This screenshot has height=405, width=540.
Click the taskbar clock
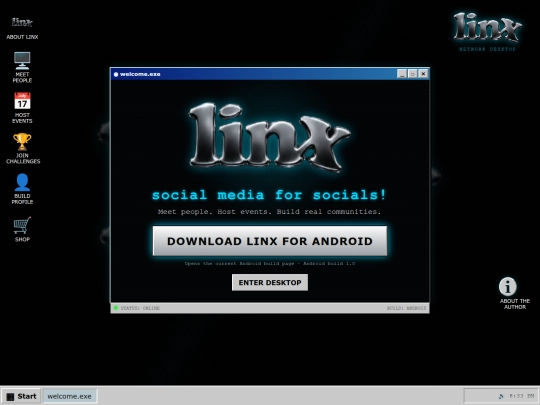[522, 396]
